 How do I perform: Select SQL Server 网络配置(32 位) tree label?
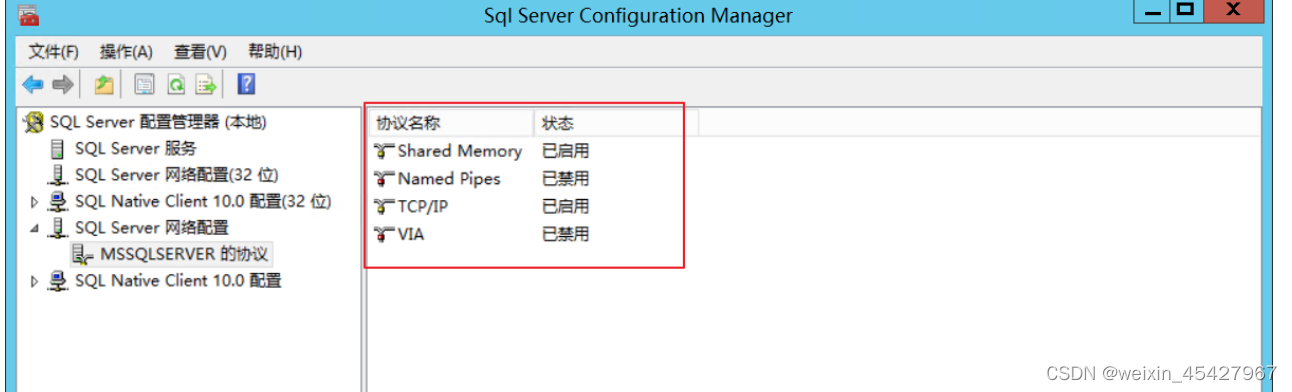click(177, 175)
